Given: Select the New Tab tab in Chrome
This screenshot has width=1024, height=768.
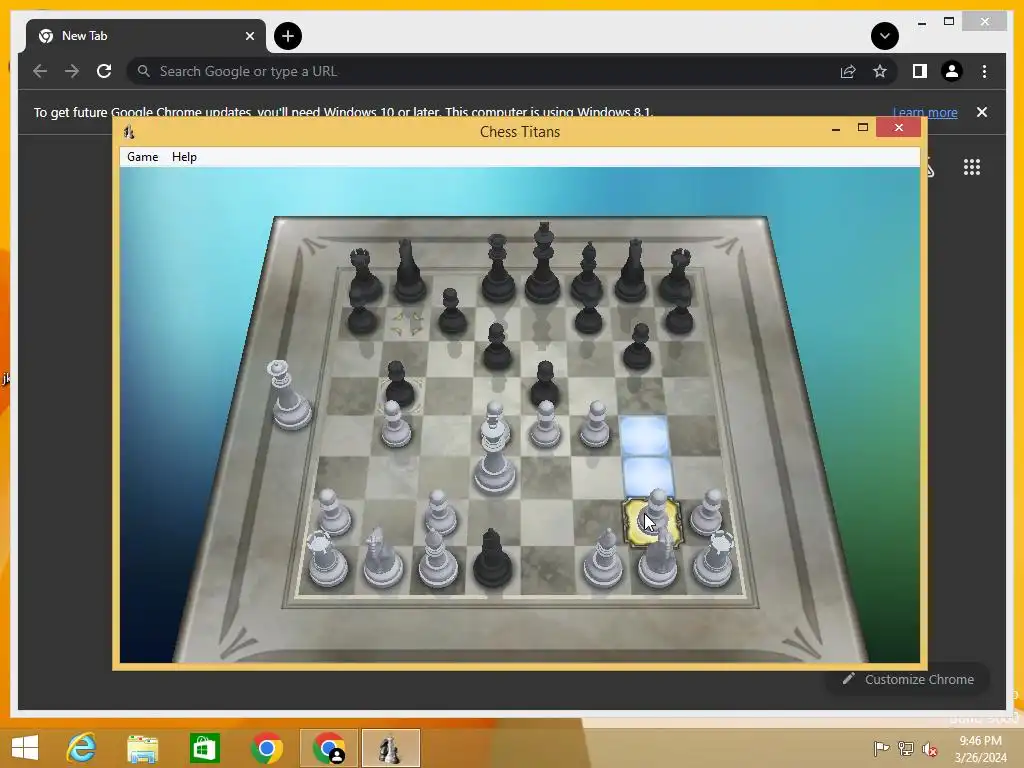Looking at the screenshot, I should pyautogui.click(x=145, y=36).
